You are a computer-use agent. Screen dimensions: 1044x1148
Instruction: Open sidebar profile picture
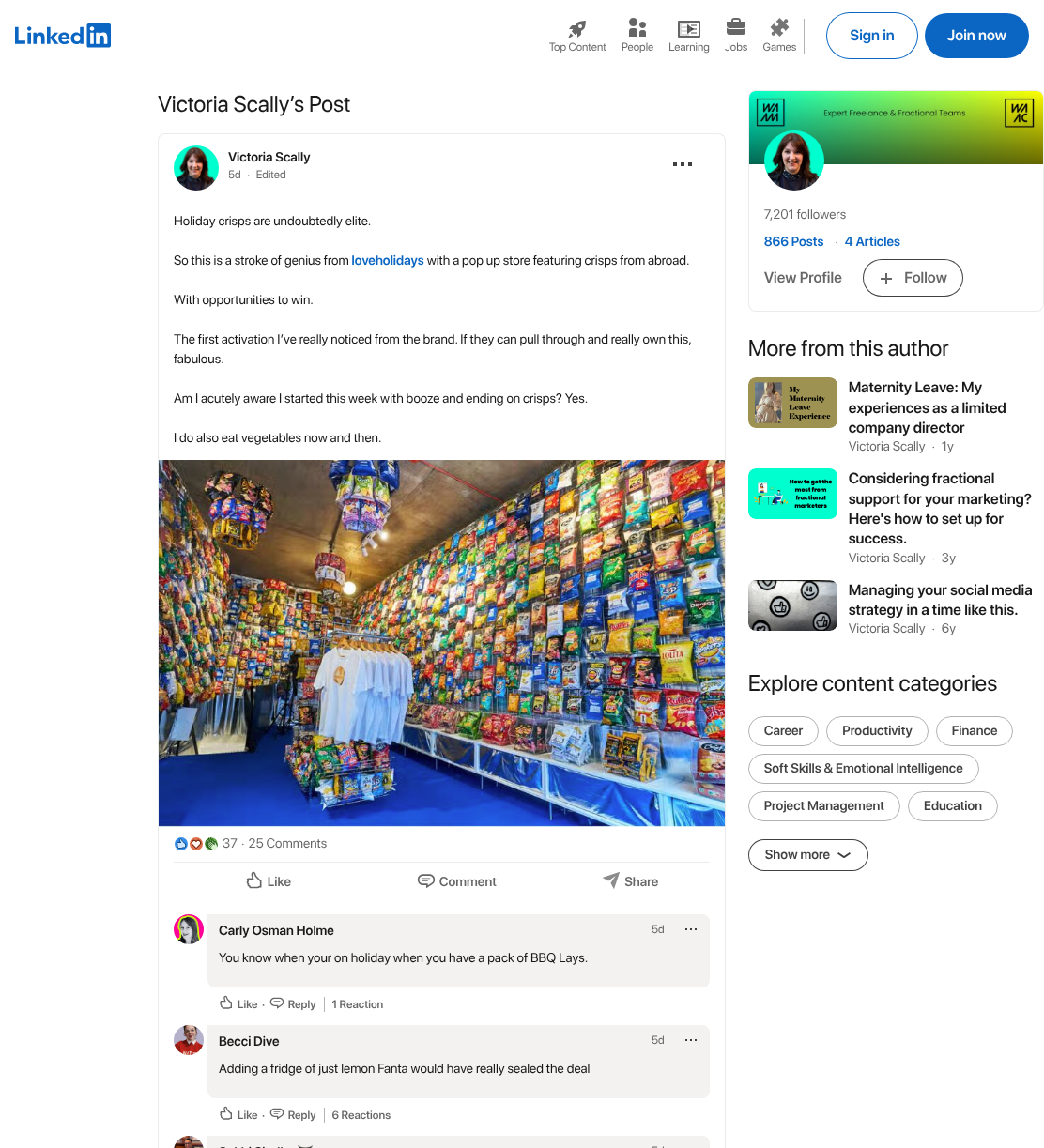click(794, 161)
